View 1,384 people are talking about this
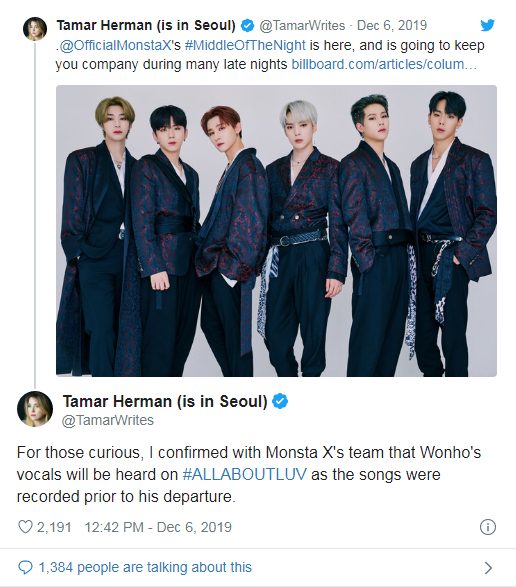This screenshot has width=516, height=587. click(x=145, y=568)
